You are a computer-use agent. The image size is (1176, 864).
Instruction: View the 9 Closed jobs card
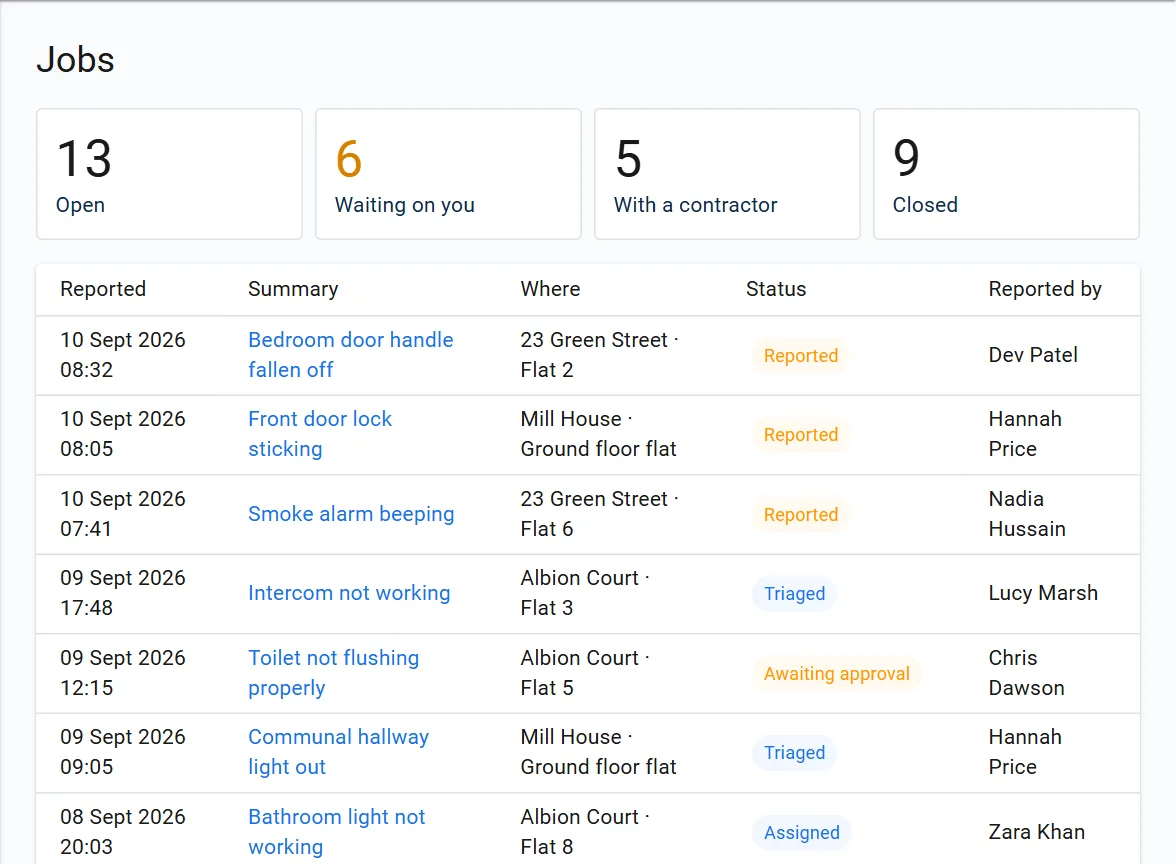click(1006, 174)
